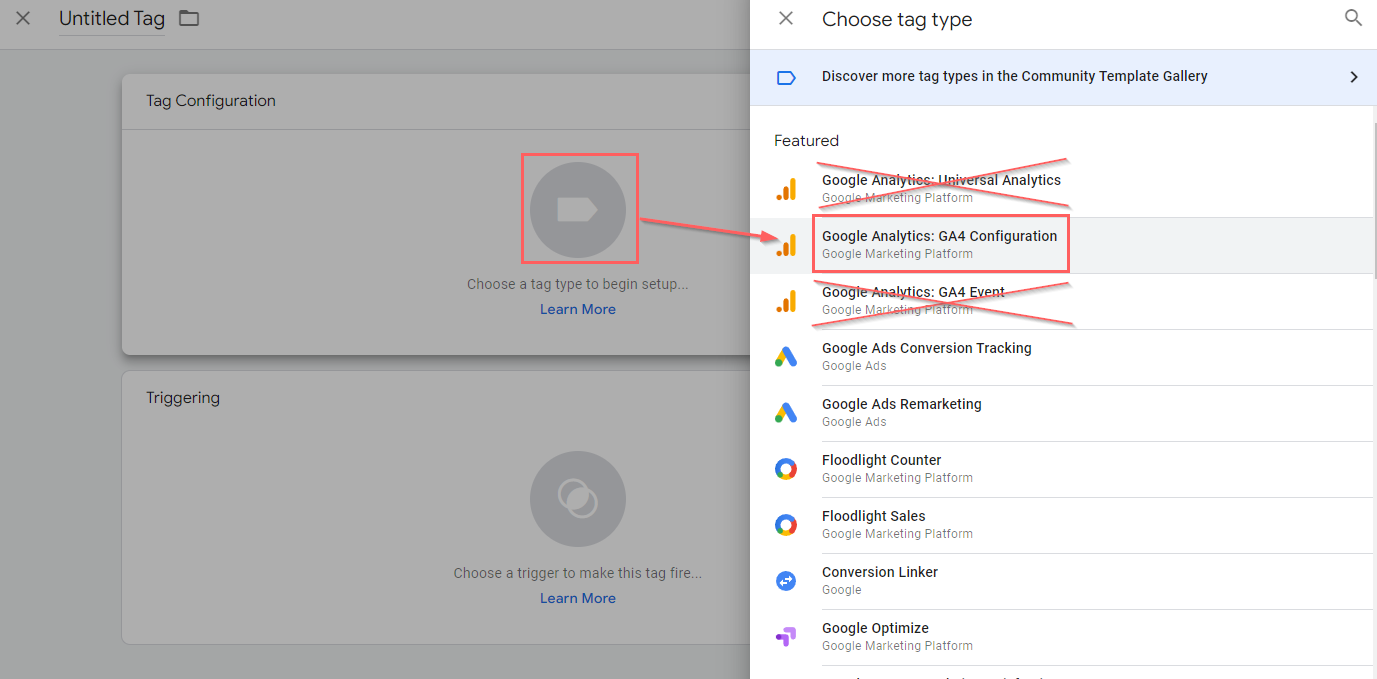Click the Google Ads Remarketing icon
Viewport: 1377px width, 679px height.
[786, 413]
